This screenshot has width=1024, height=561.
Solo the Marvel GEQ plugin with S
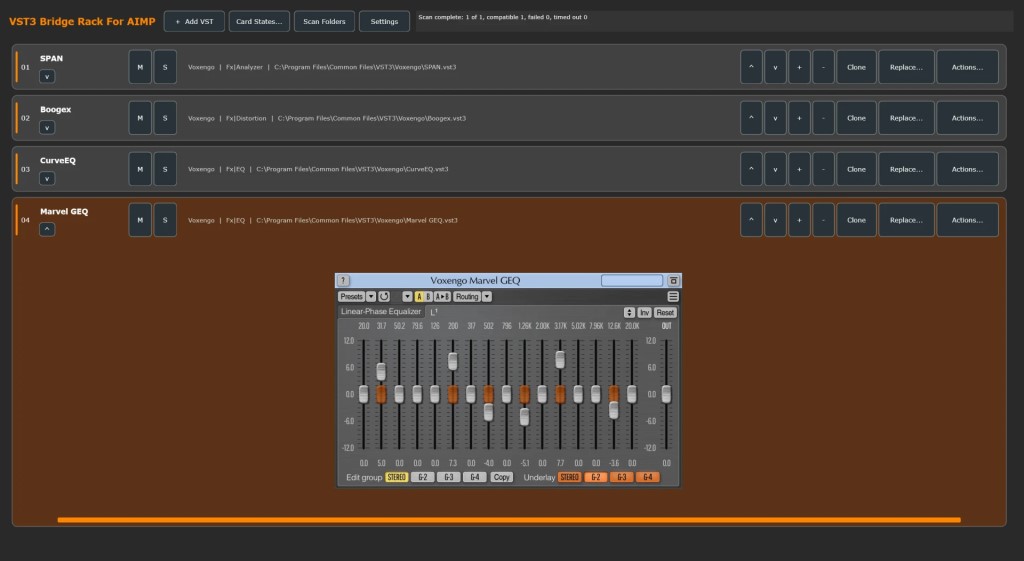click(165, 220)
